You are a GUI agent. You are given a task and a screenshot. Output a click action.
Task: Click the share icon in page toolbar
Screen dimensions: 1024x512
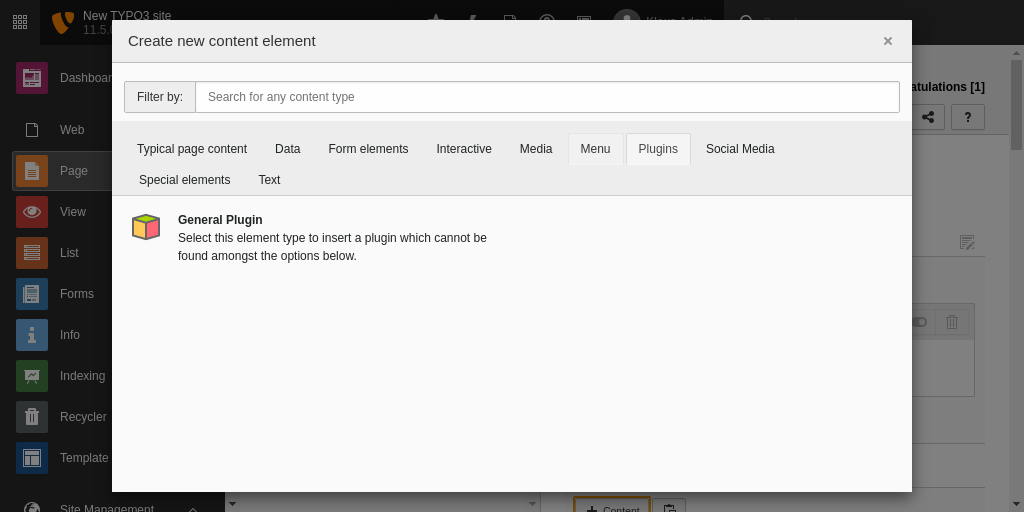(927, 118)
